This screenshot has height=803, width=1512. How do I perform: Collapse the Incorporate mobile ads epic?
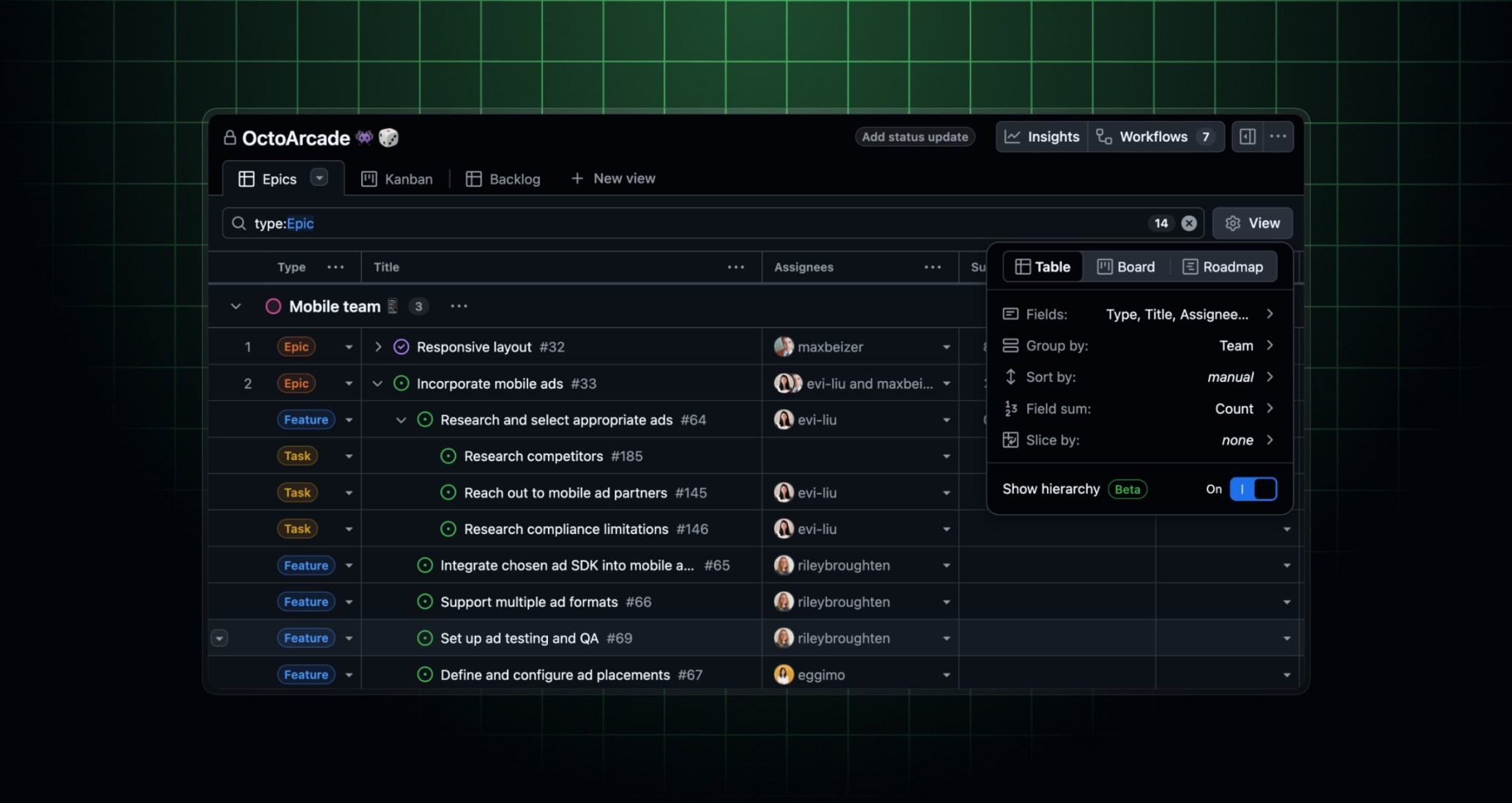(x=377, y=382)
